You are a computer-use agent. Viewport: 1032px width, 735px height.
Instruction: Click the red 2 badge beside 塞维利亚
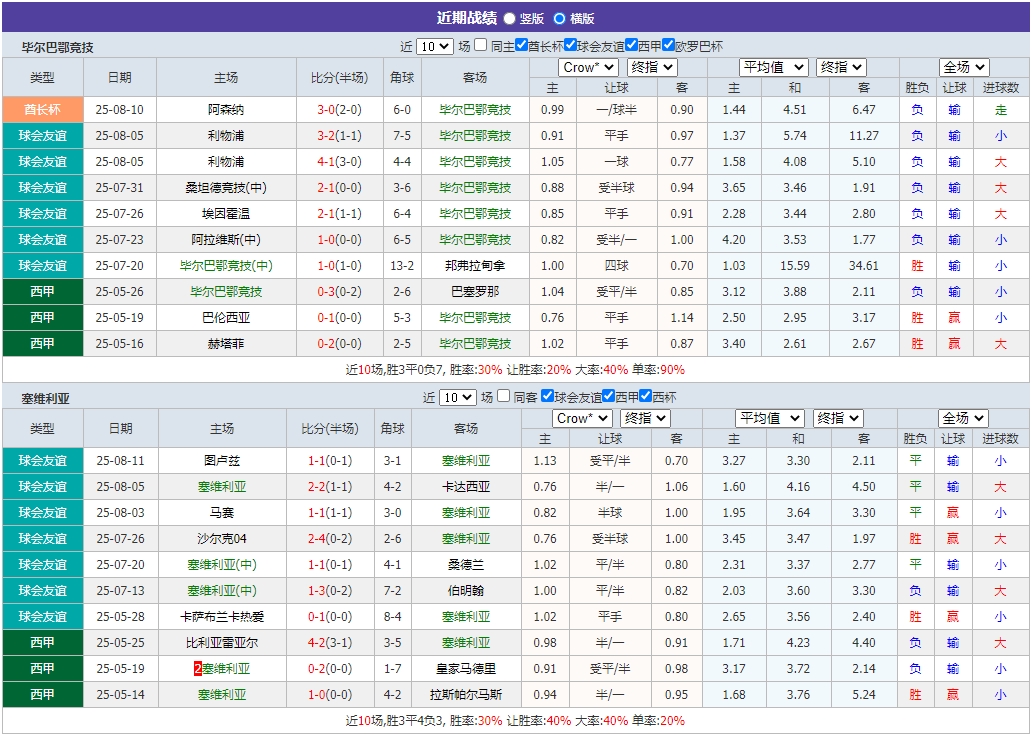(x=196, y=668)
